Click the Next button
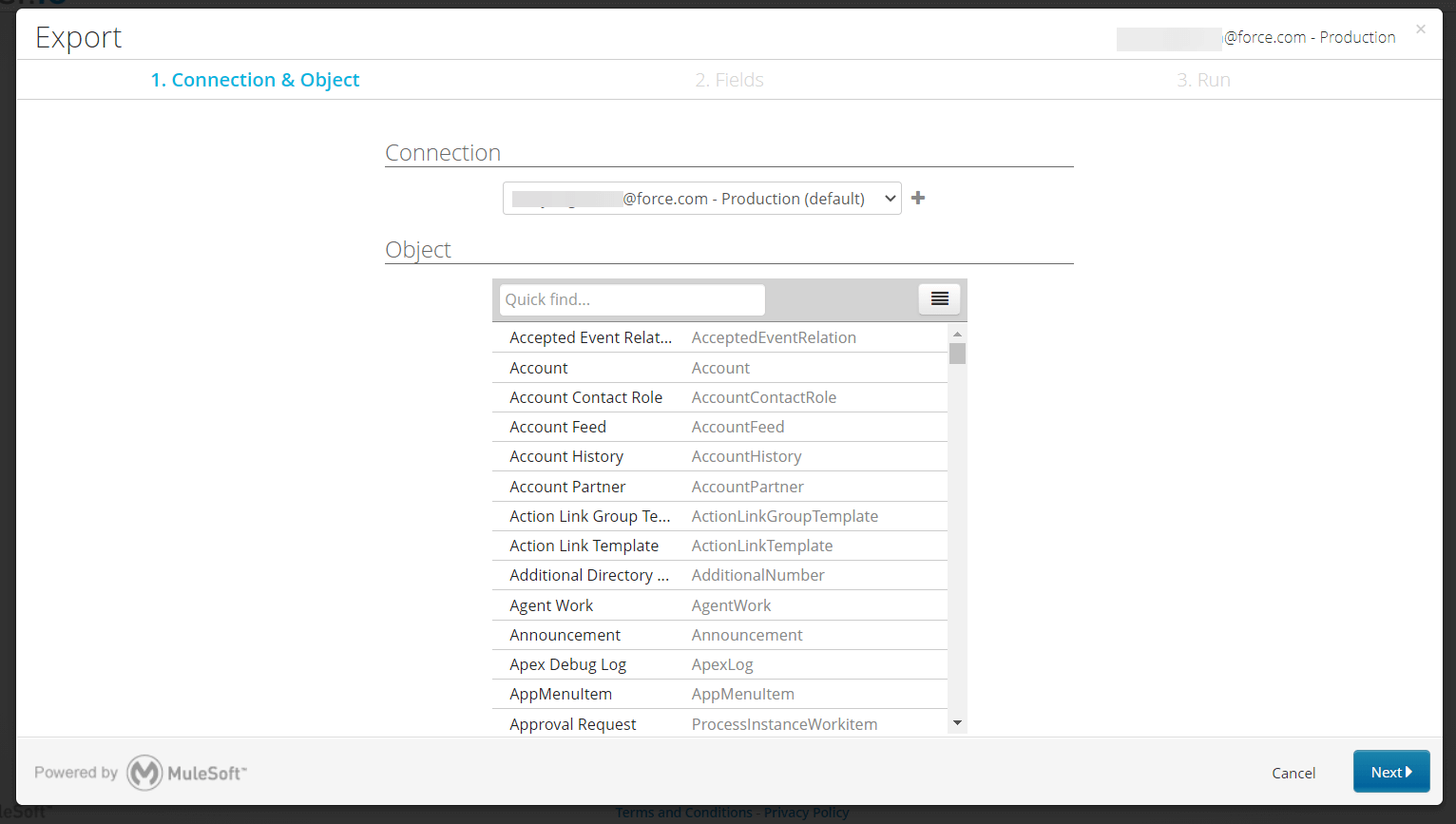Image resolution: width=1456 pixels, height=824 pixels. (x=1391, y=772)
